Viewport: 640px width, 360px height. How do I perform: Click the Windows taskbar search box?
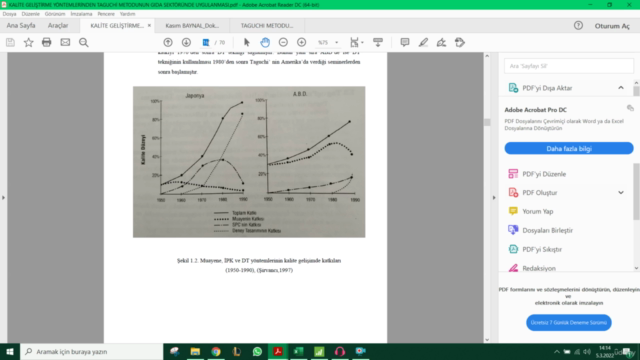[x=91, y=351]
